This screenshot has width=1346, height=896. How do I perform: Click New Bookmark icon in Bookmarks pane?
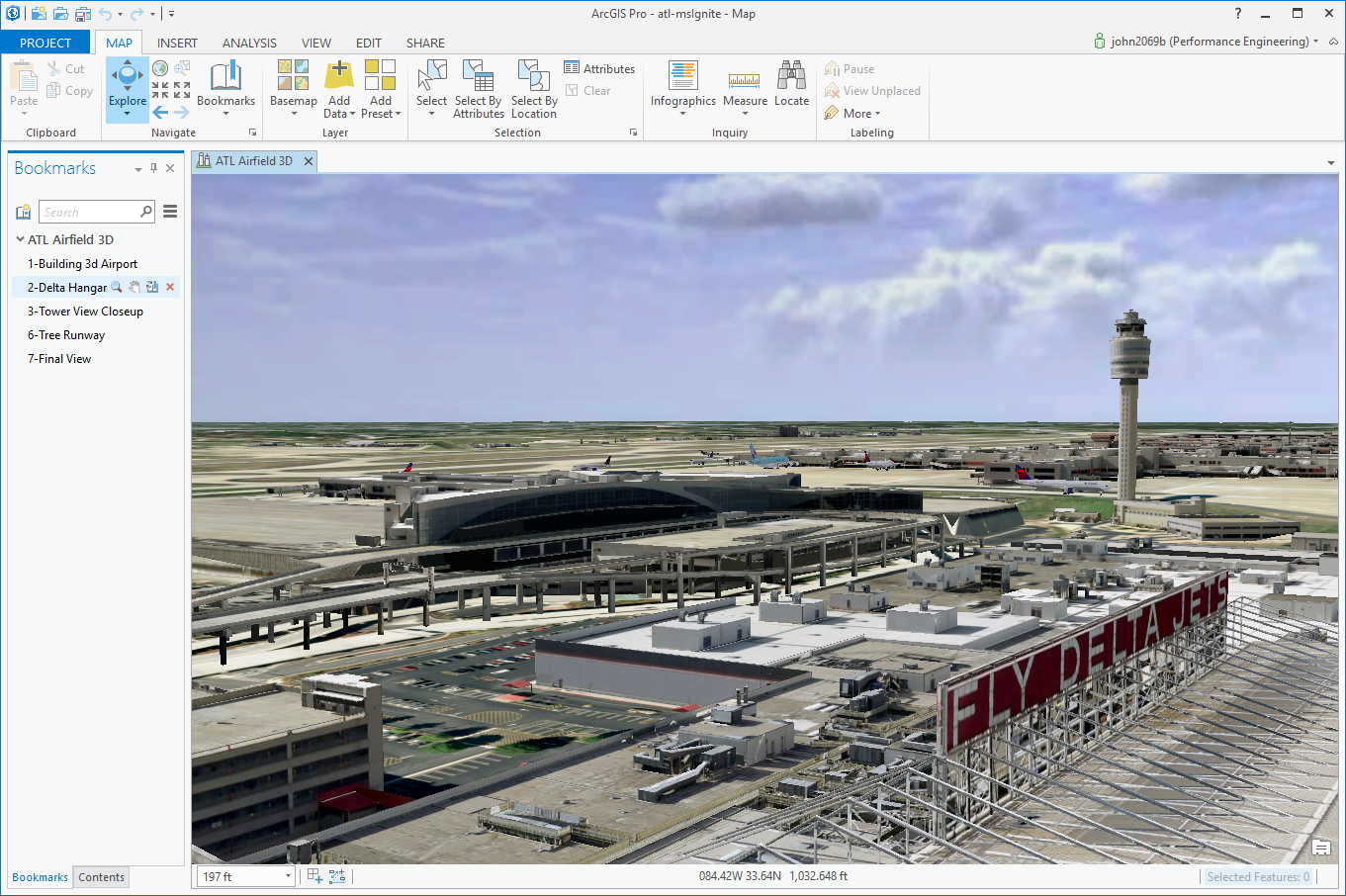[24, 212]
